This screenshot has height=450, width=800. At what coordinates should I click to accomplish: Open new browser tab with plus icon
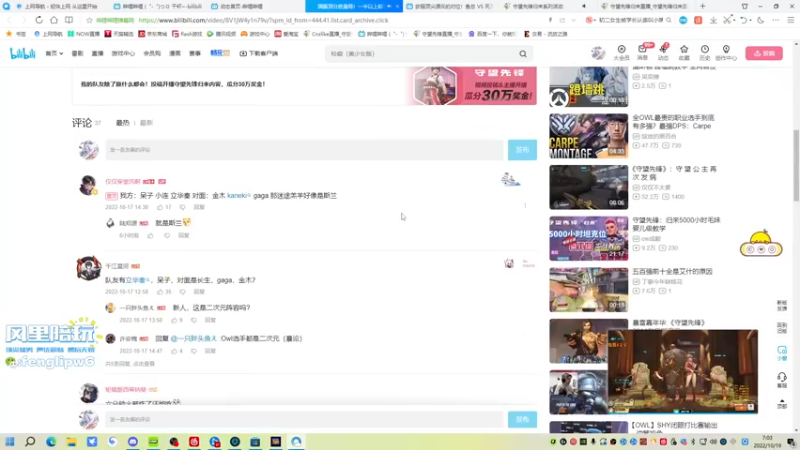coord(703,6)
